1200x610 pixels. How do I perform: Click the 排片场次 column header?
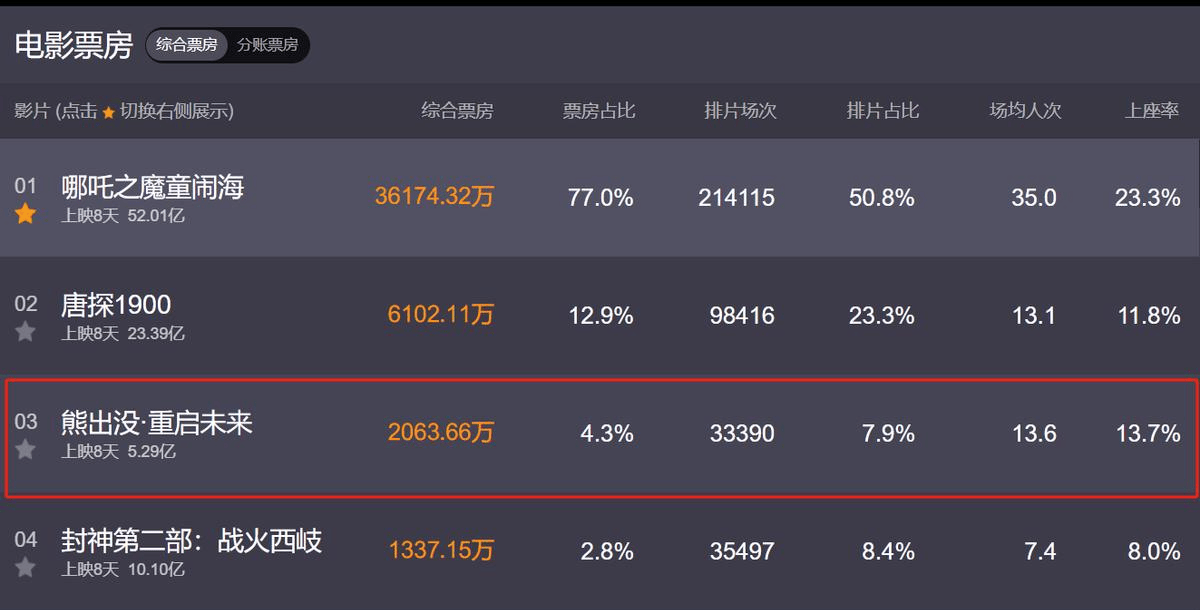click(x=740, y=111)
